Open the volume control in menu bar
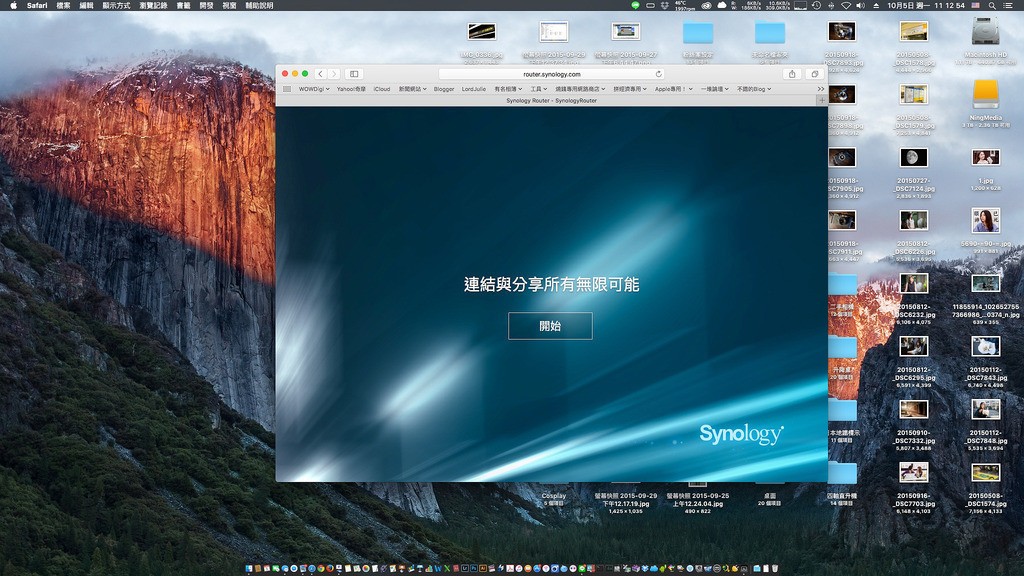Image resolution: width=1024 pixels, height=576 pixels. click(861, 5)
